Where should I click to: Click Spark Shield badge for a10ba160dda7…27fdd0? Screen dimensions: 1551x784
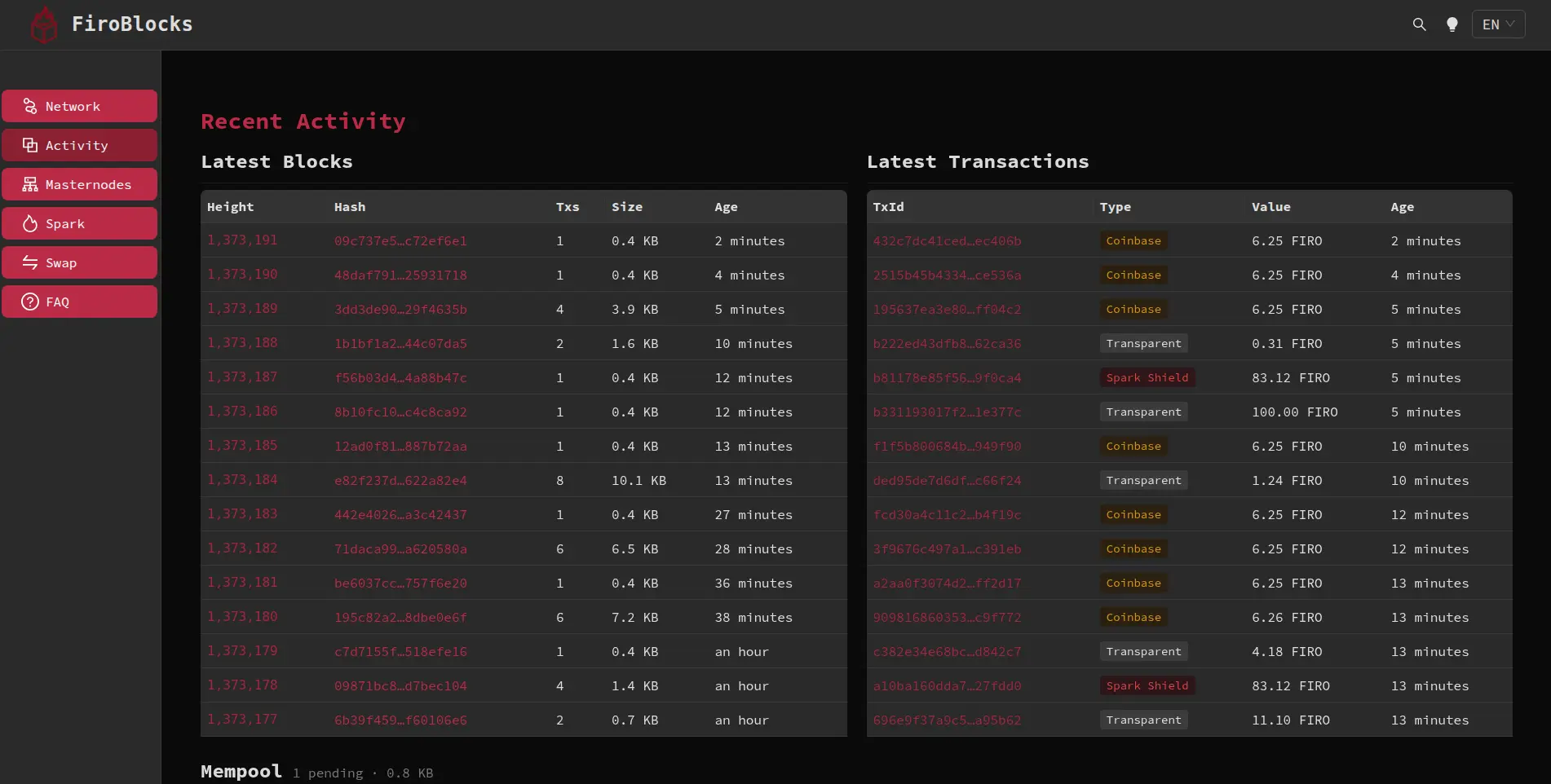click(1147, 685)
